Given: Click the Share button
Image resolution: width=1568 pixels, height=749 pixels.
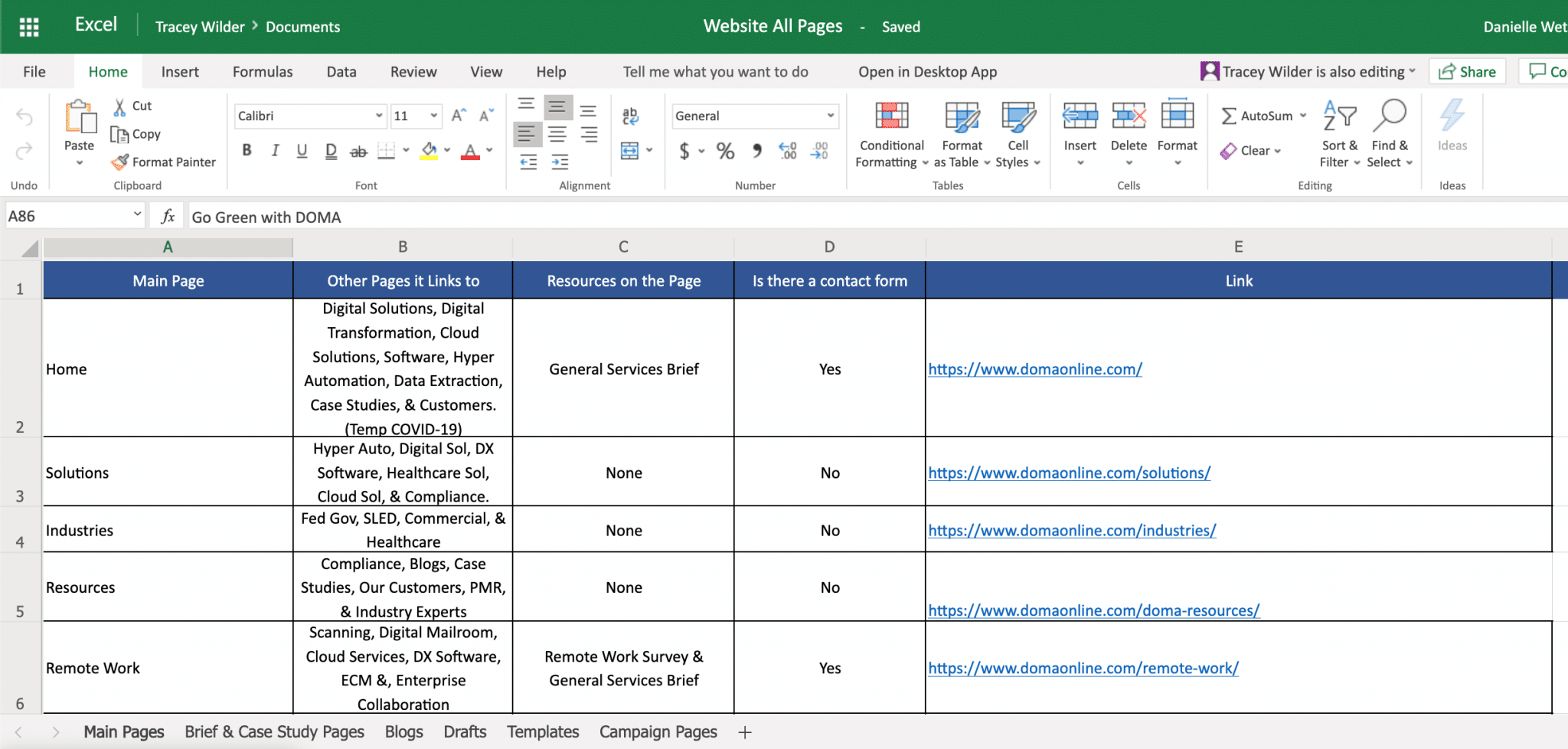Looking at the screenshot, I should (1467, 72).
